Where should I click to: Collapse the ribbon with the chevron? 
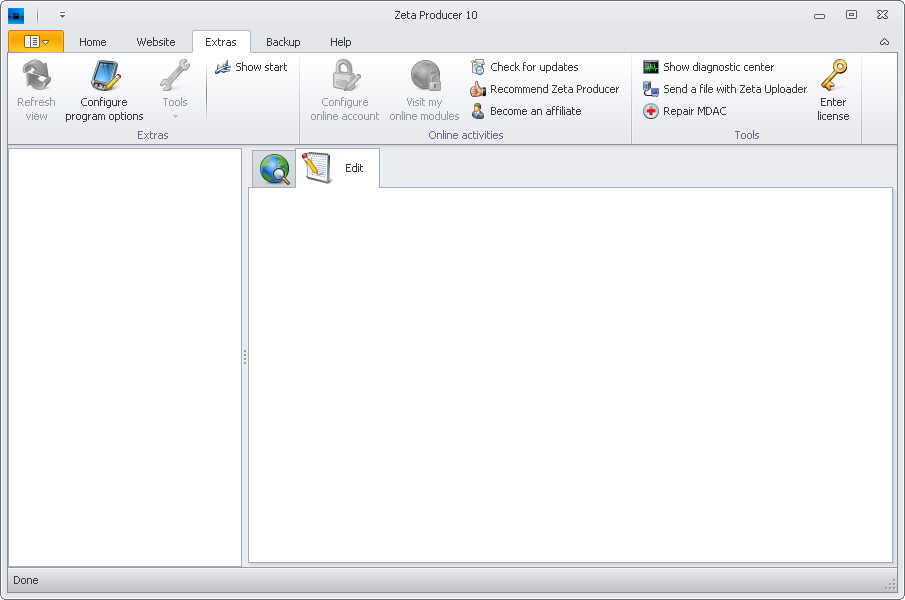[x=884, y=42]
